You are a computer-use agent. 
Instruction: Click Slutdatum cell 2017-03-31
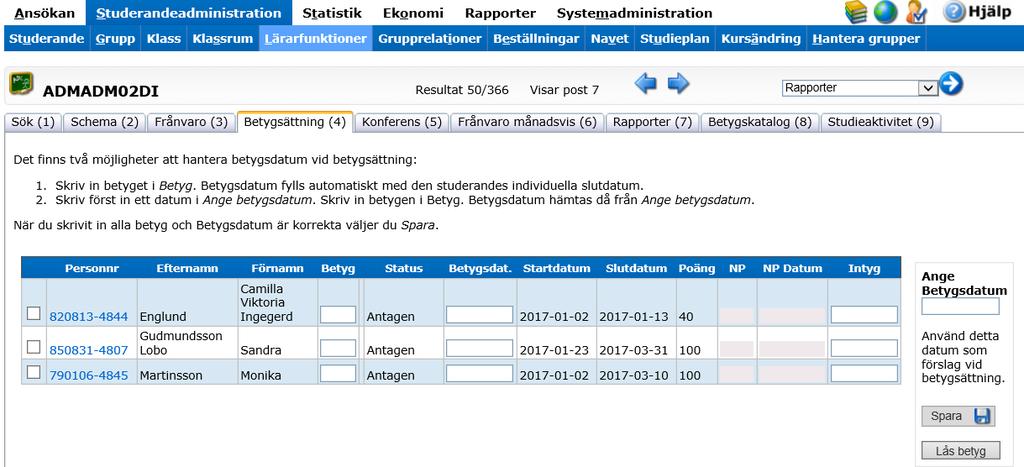pyautogui.click(x=633, y=350)
